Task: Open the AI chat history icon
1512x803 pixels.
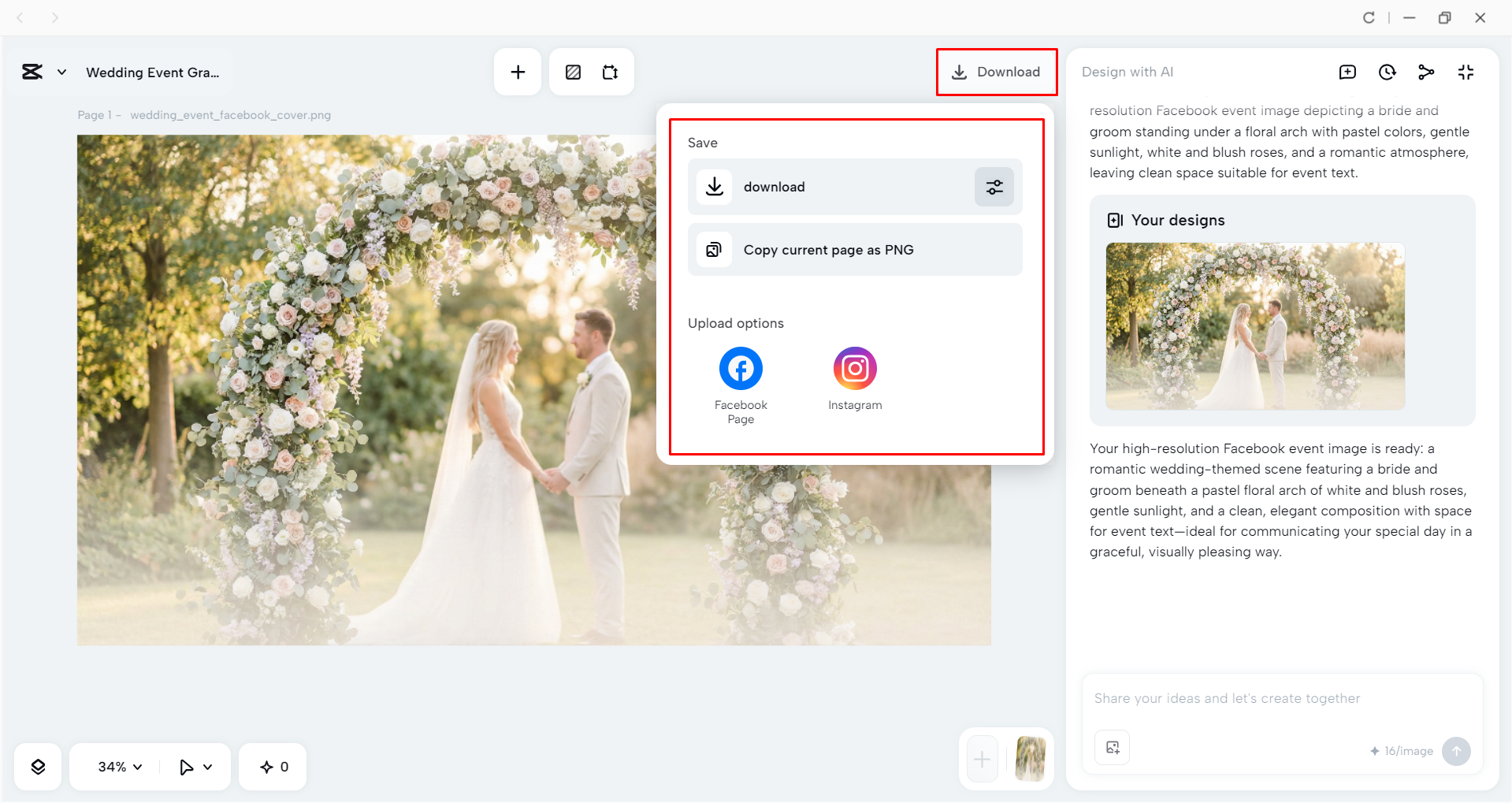Action: tap(1387, 72)
